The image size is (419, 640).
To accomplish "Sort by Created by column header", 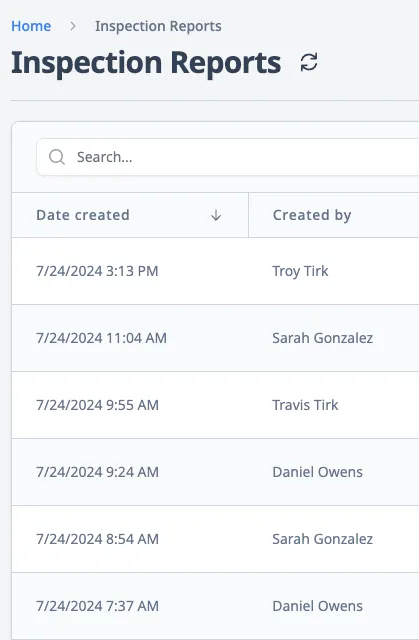I will (312, 215).
